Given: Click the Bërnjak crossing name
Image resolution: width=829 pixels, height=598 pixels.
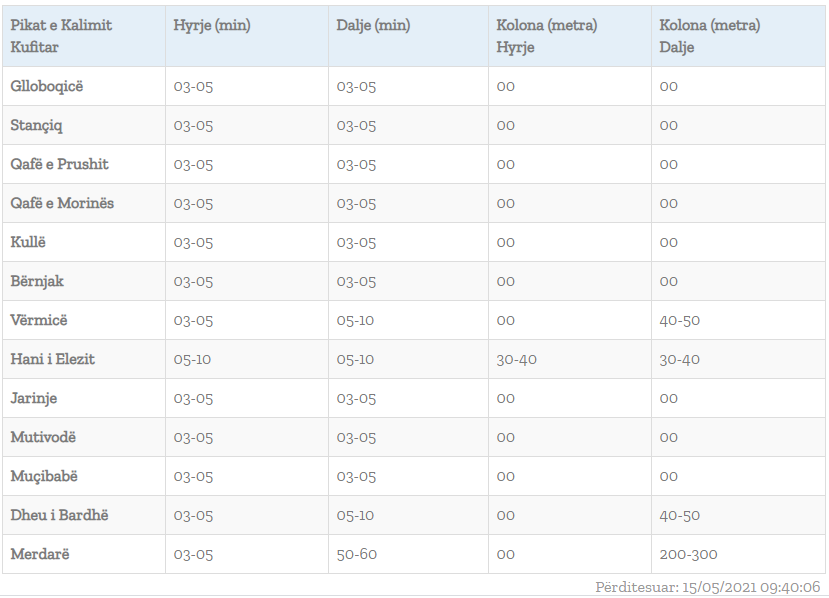Looking at the screenshot, I should pyautogui.click(x=37, y=281).
